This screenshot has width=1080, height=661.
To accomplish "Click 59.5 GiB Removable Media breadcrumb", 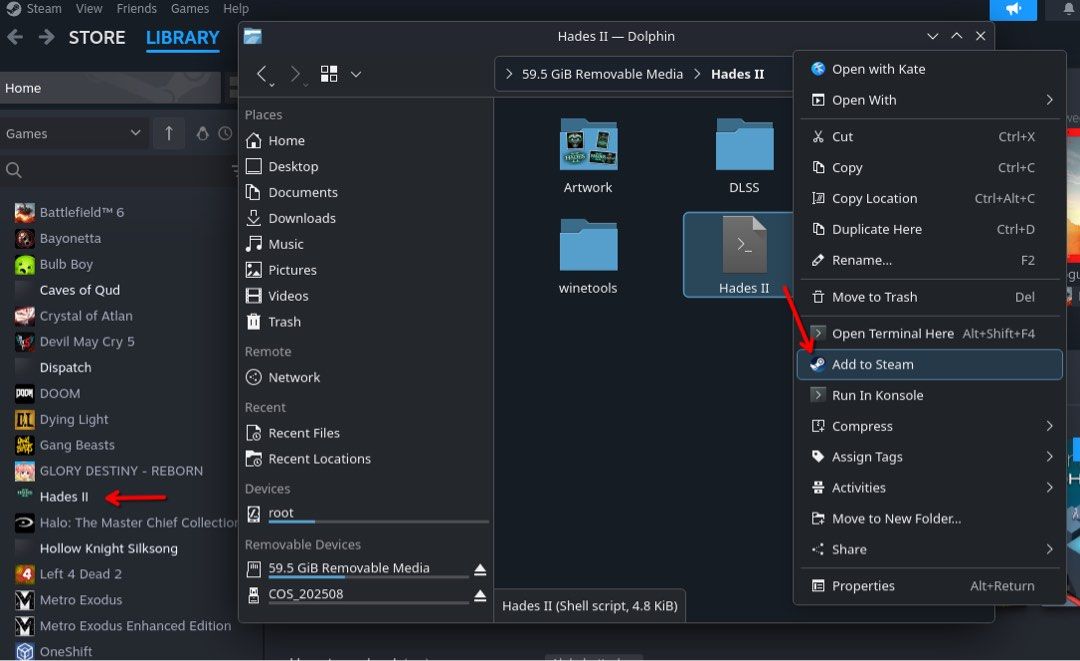I will 602,74.
